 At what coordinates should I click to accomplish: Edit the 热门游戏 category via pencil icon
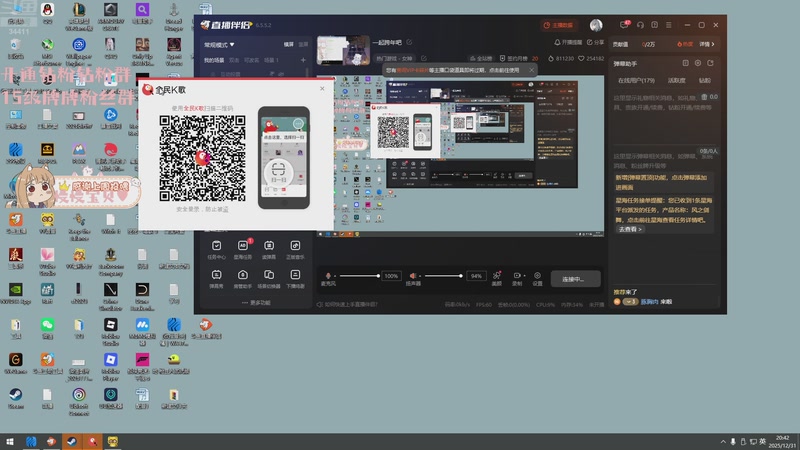(423, 58)
